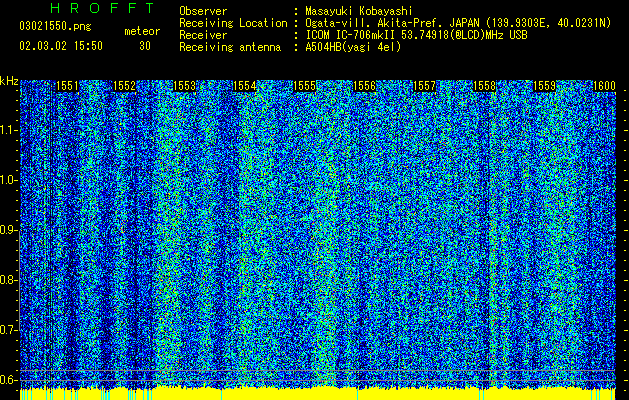
Task: Click the Receiving antenna label
Action: coord(230,47)
